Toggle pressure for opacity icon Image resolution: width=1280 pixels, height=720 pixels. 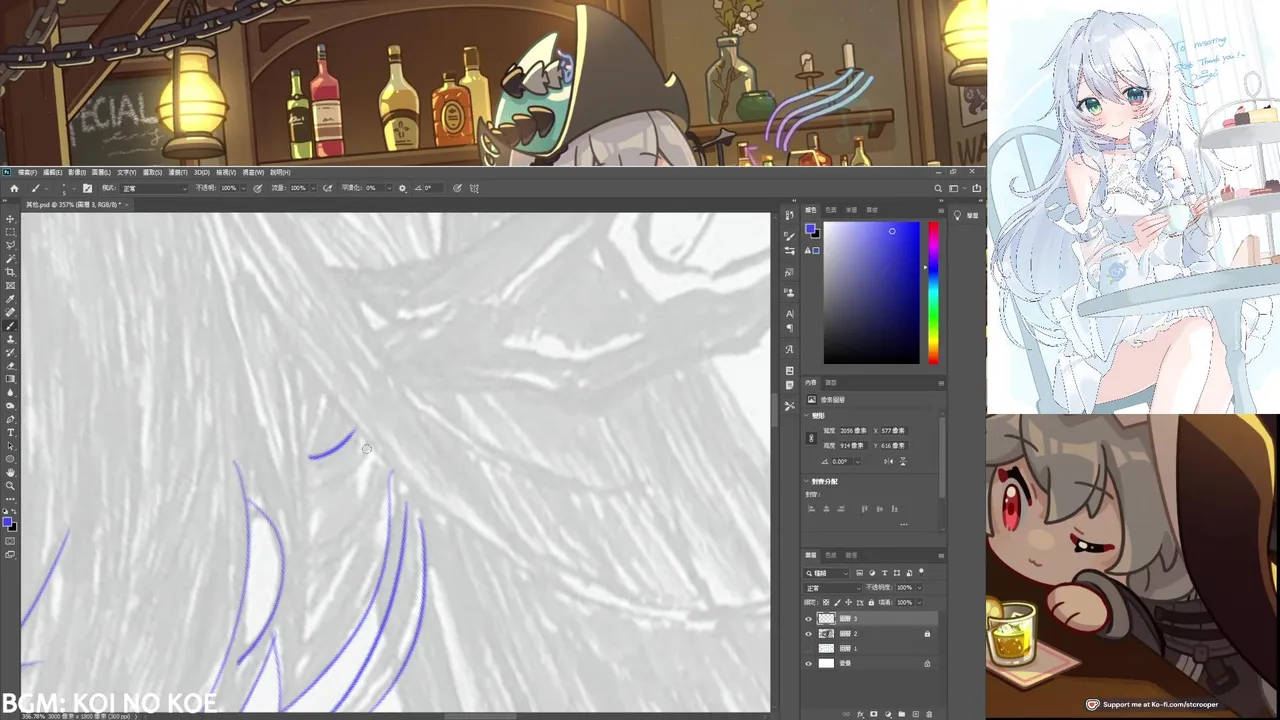pyautogui.click(x=258, y=188)
